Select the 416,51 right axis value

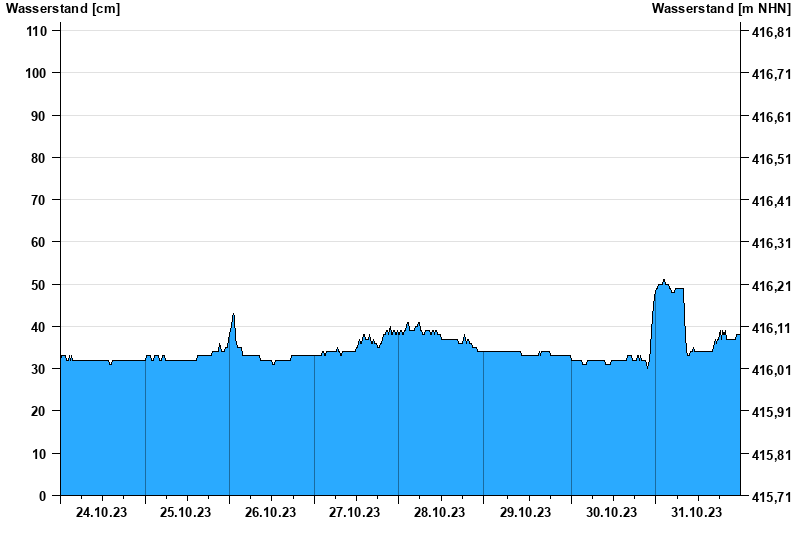tap(772, 159)
